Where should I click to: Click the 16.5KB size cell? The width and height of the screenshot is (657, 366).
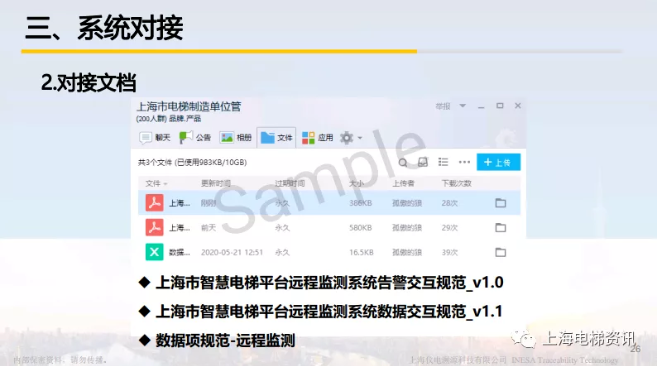[x=361, y=252]
